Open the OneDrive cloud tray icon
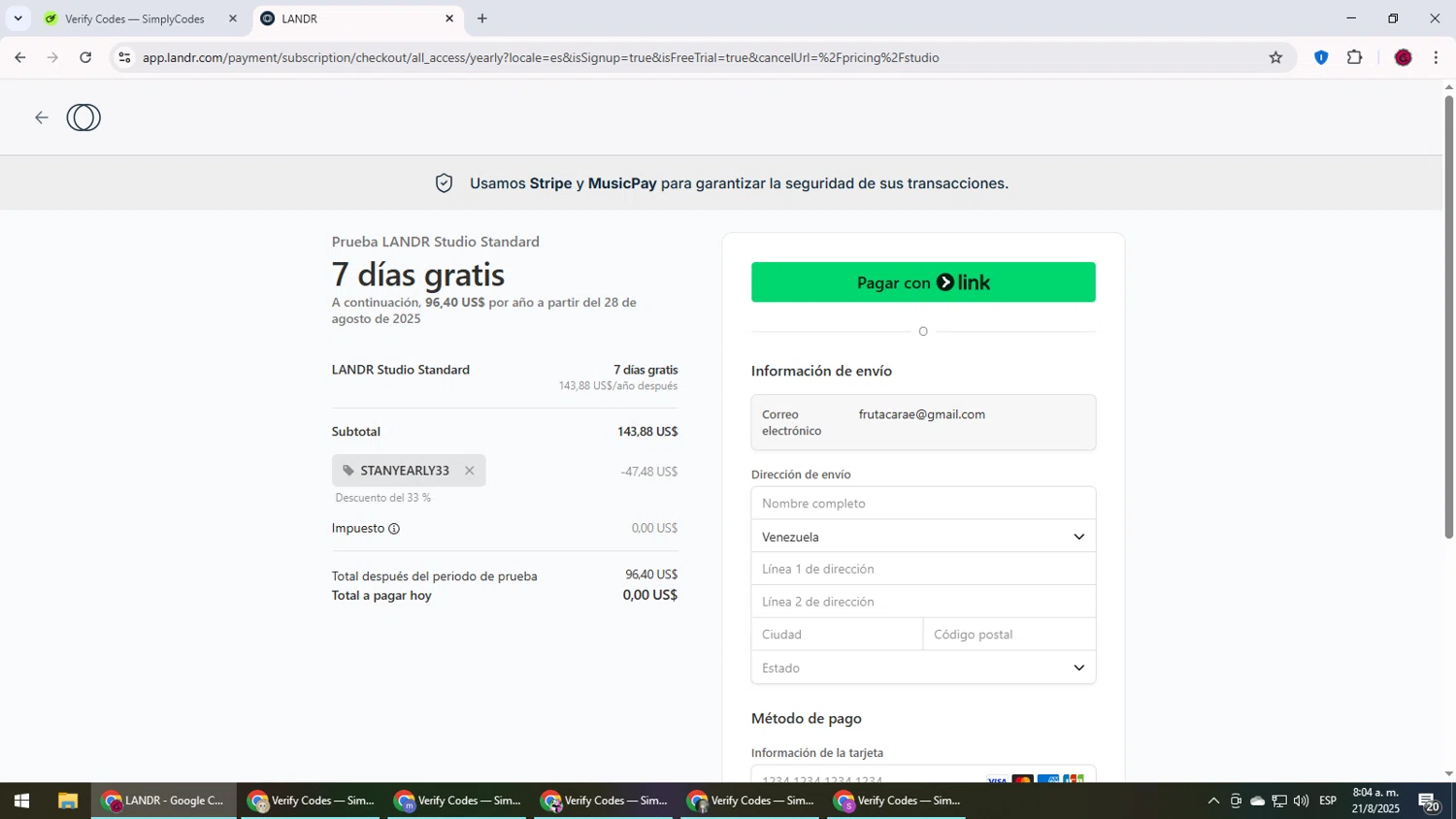Image resolution: width=1456 pixels, height=819 pixels. 1257,801
